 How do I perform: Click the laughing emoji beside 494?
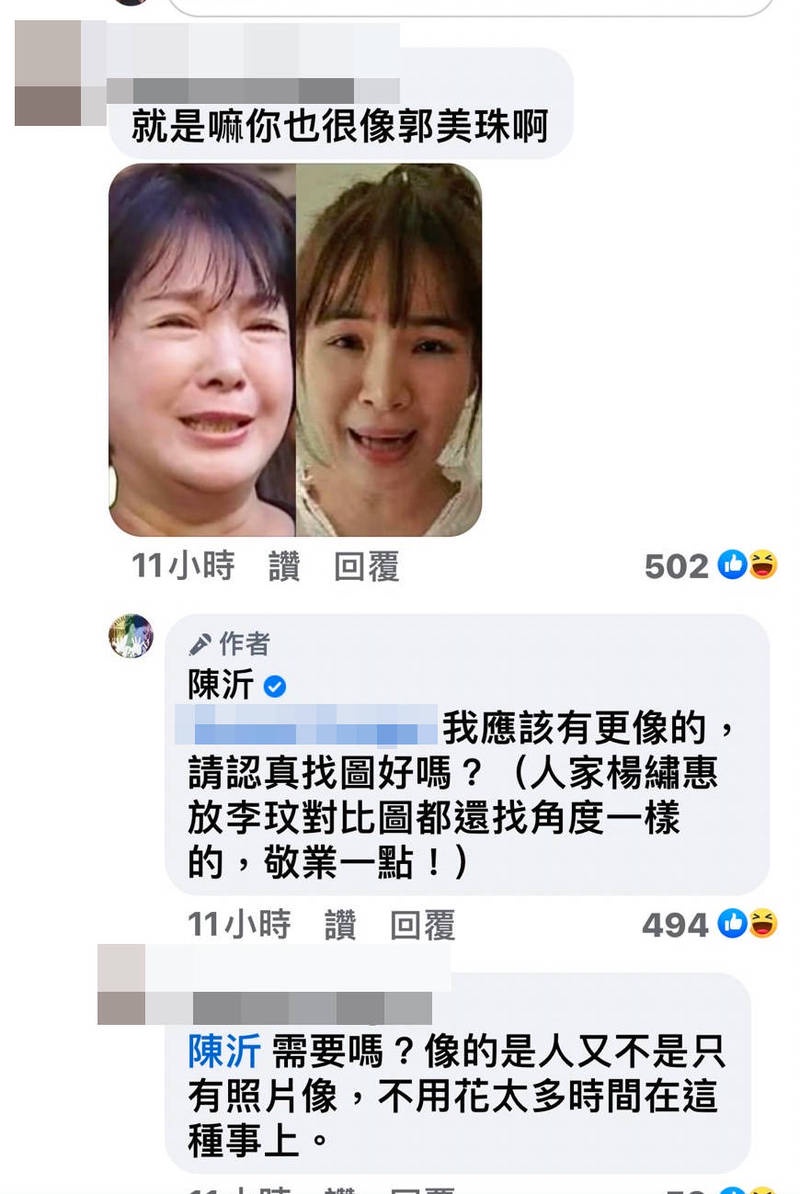763,923
